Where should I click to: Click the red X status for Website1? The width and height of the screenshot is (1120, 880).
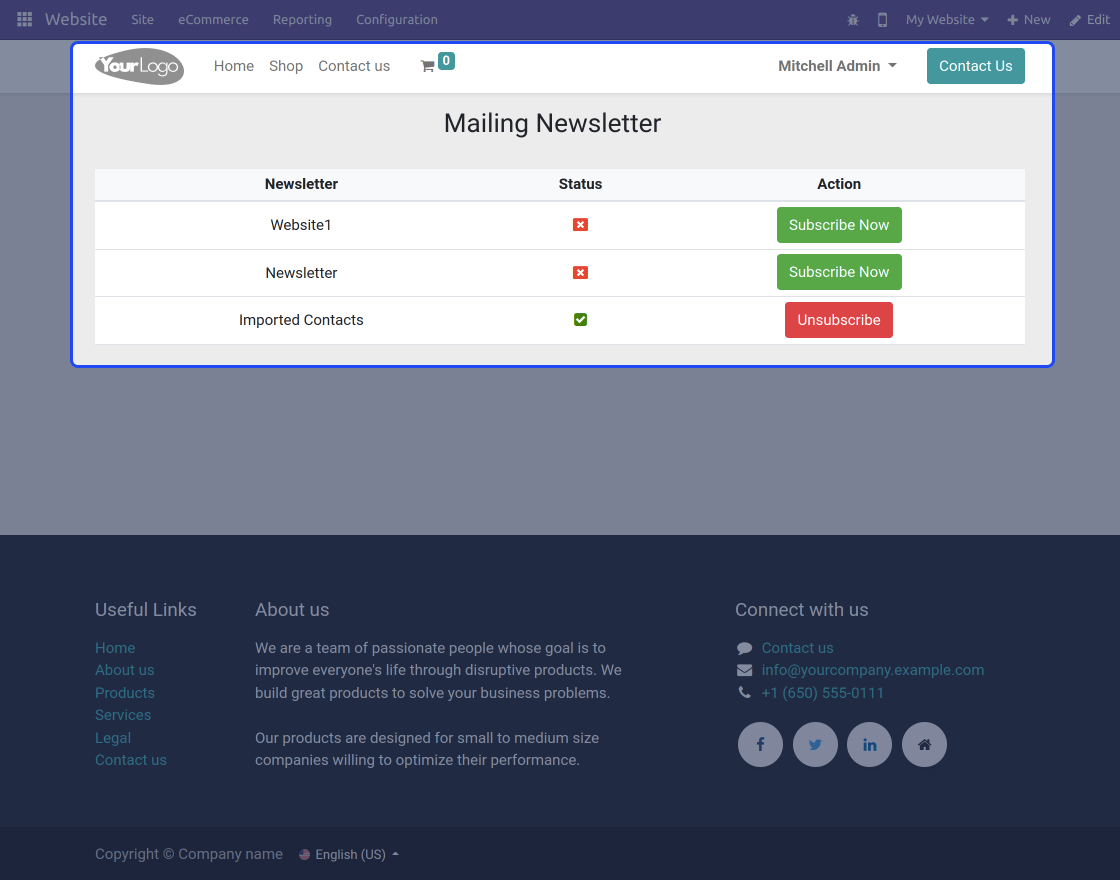580,225
